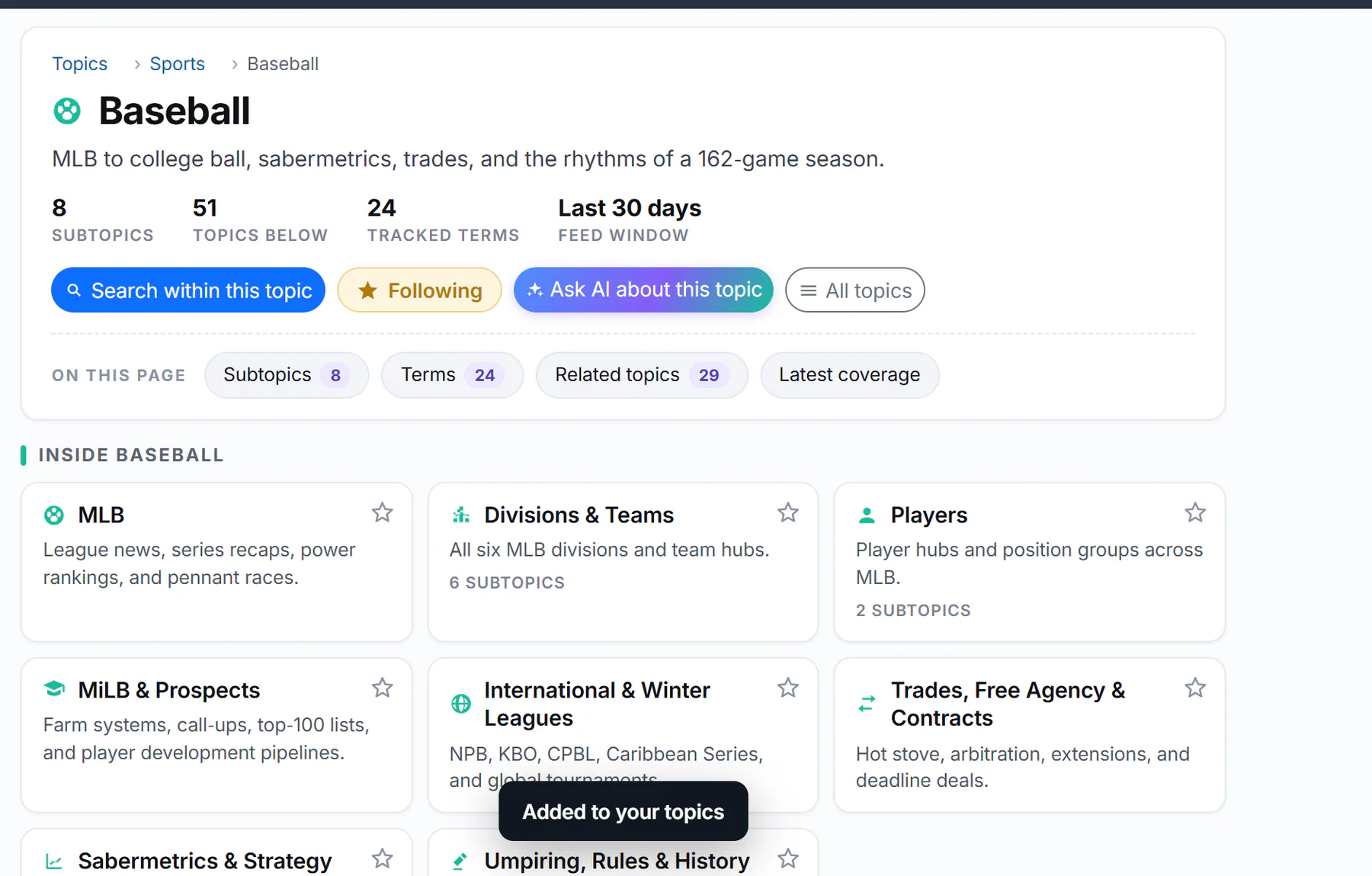Star Trades, Free Agency & Contracts subtopic
Viewport: 1372px width, 876px height.
pyautogui.click(x=1195, y=688)
